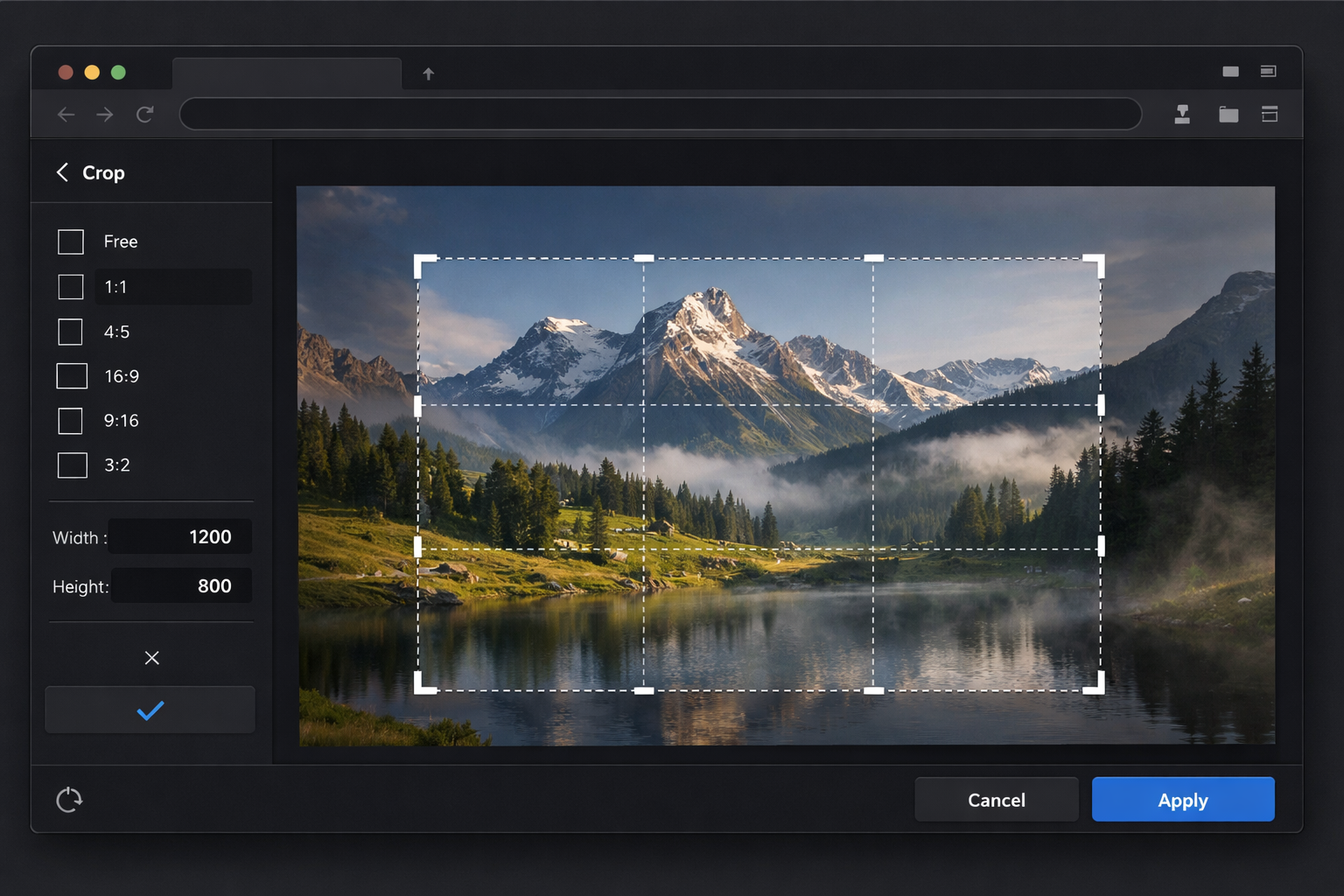Click the upload arrow next to the tab
This screenshot has height=896, width=1344.
point(428,73)
